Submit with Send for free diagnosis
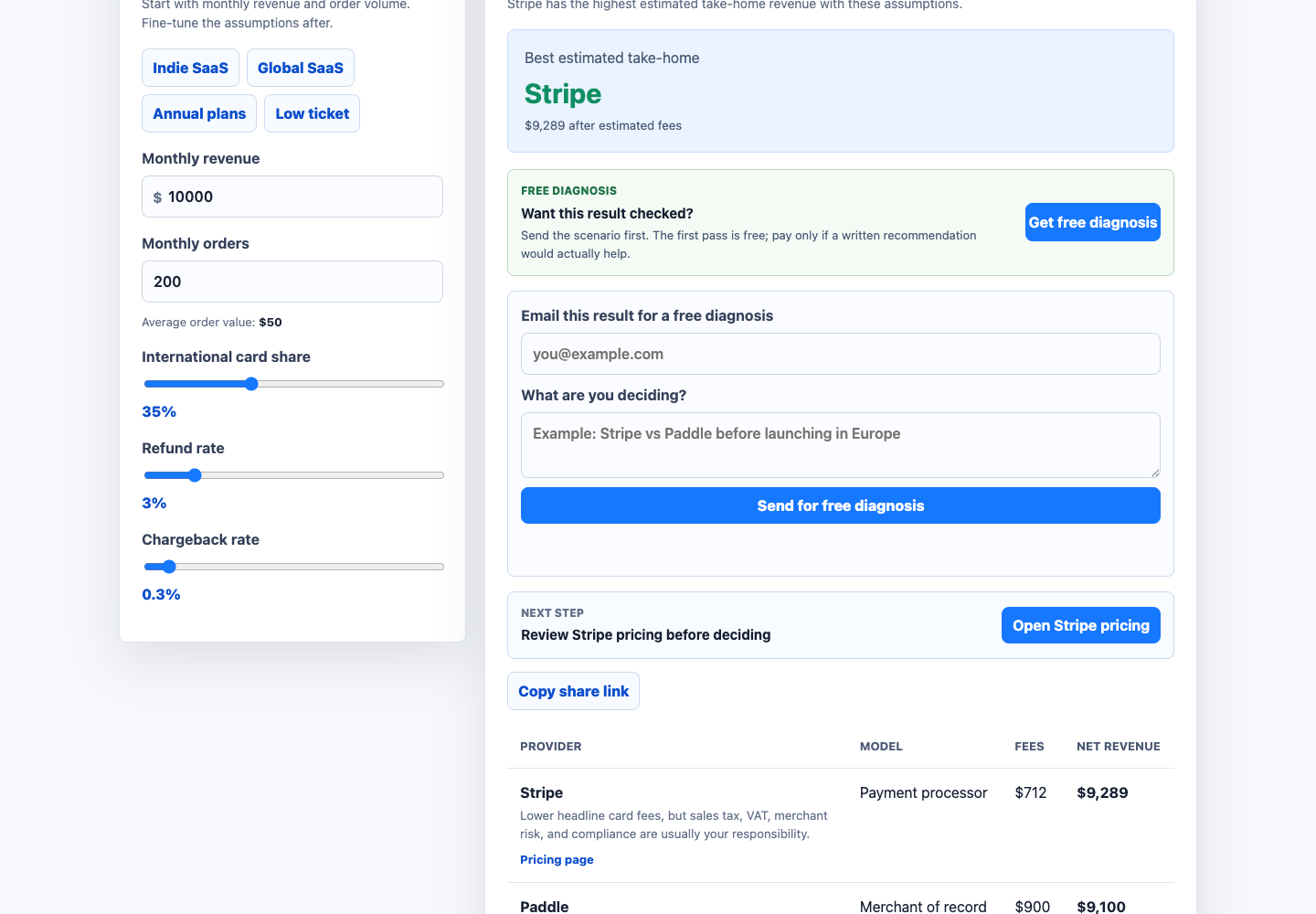 (841, 505)
